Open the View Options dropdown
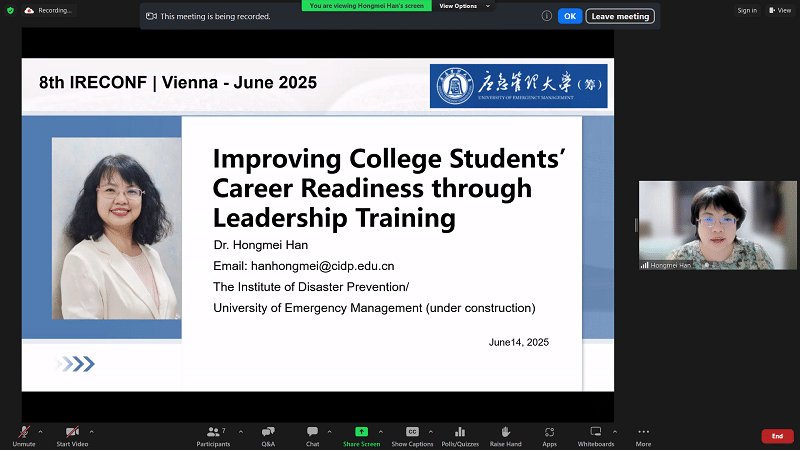 pos(465,5)
